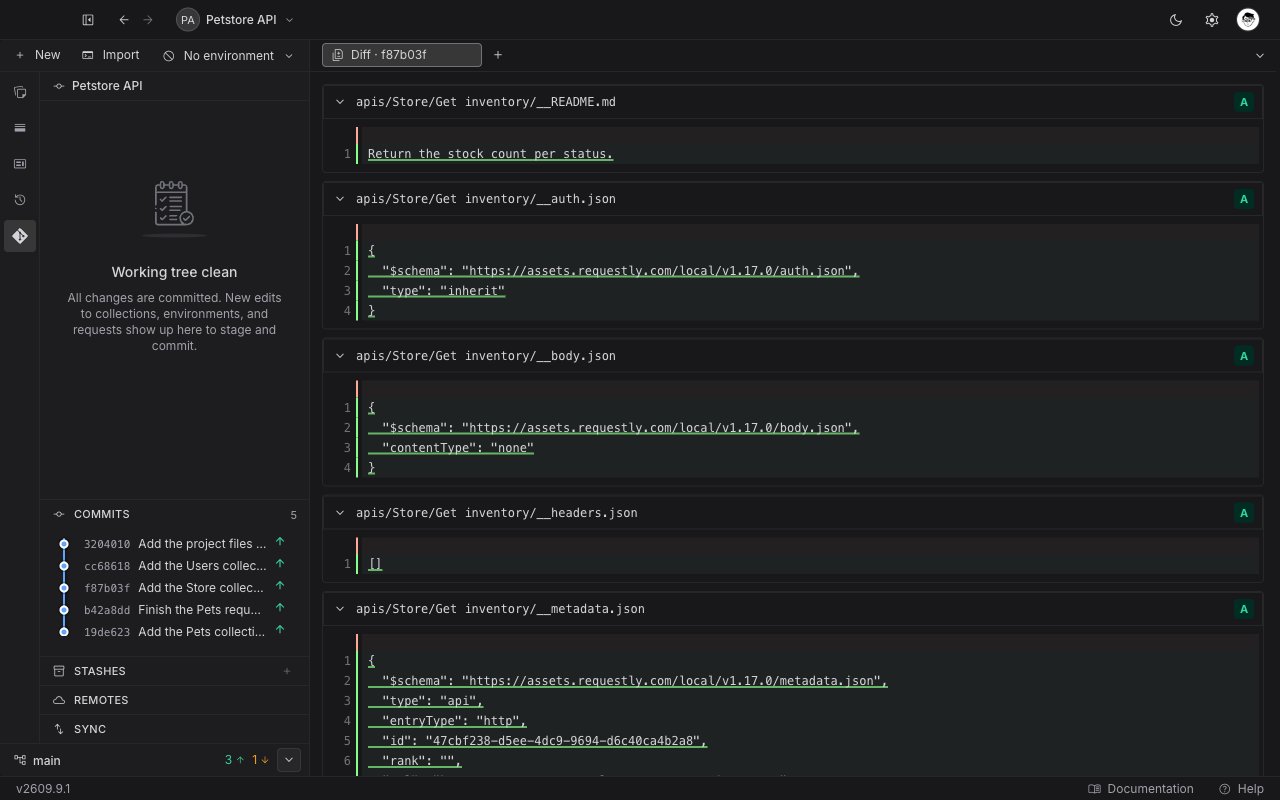
Task: Open the third sidebar panel icon
Action: tap(20, 164)
